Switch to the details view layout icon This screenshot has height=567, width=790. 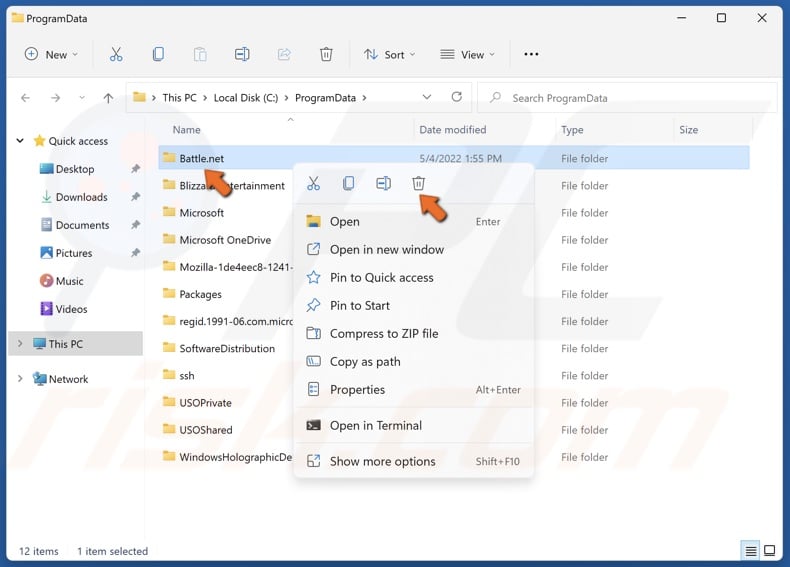coord(751,551)
